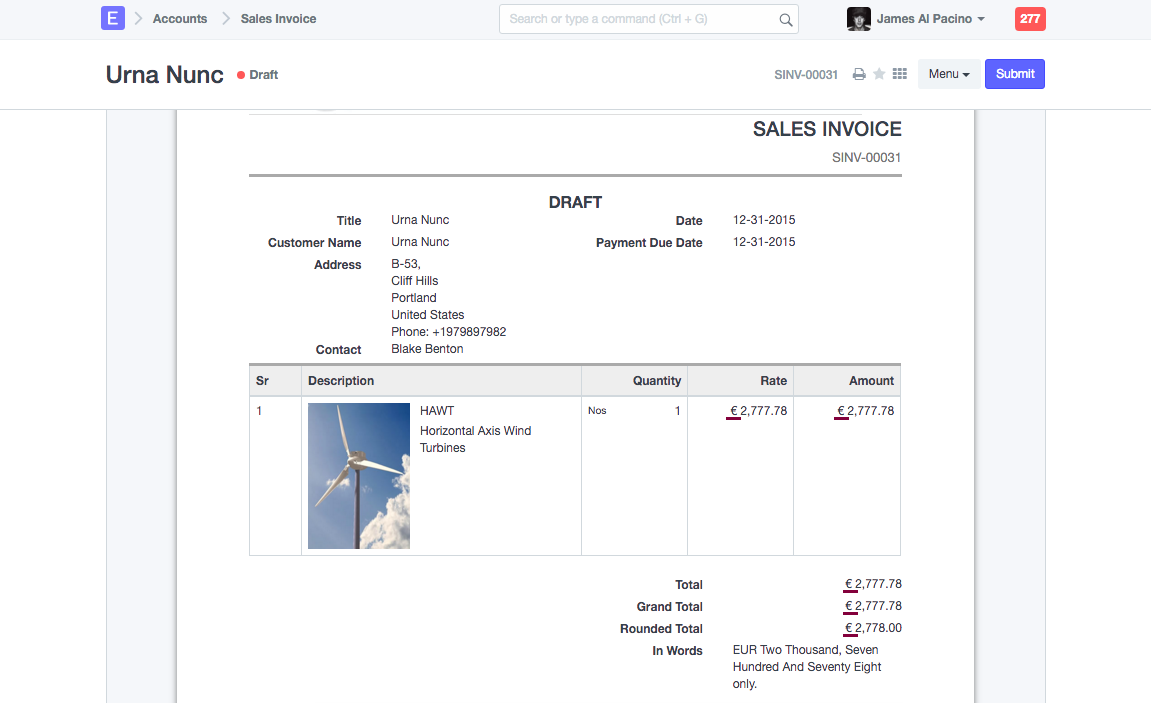The image size is (1151, 703).
Task: Submit the sales invoice
Action: point(1014,74)
